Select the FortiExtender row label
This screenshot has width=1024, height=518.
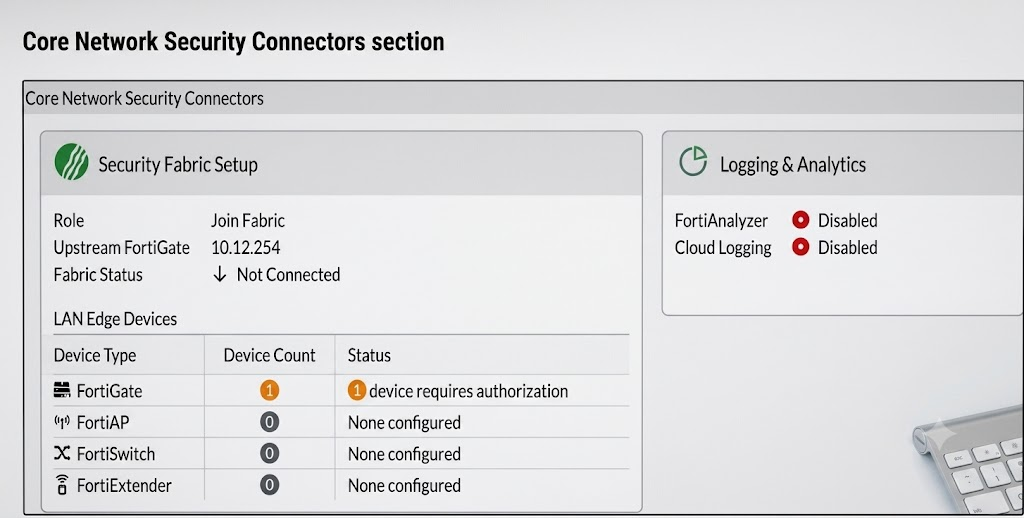(124, 485)
